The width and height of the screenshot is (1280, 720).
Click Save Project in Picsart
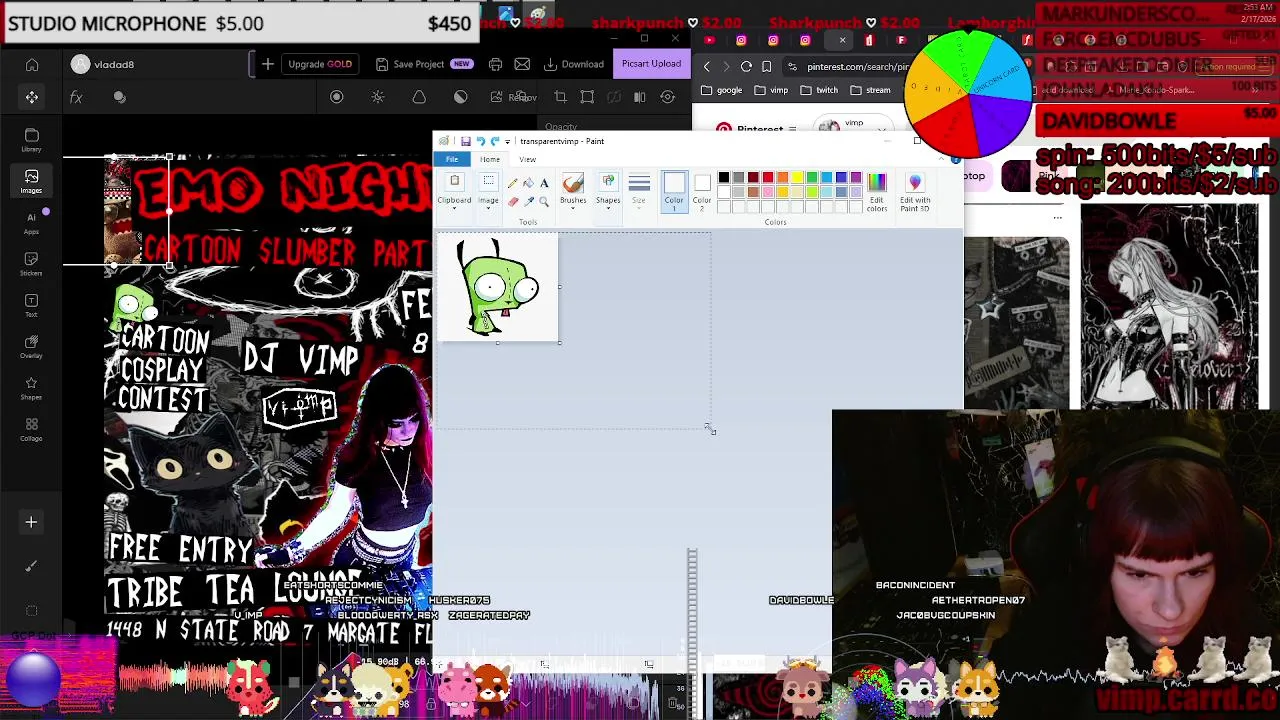tap(423, 64)
